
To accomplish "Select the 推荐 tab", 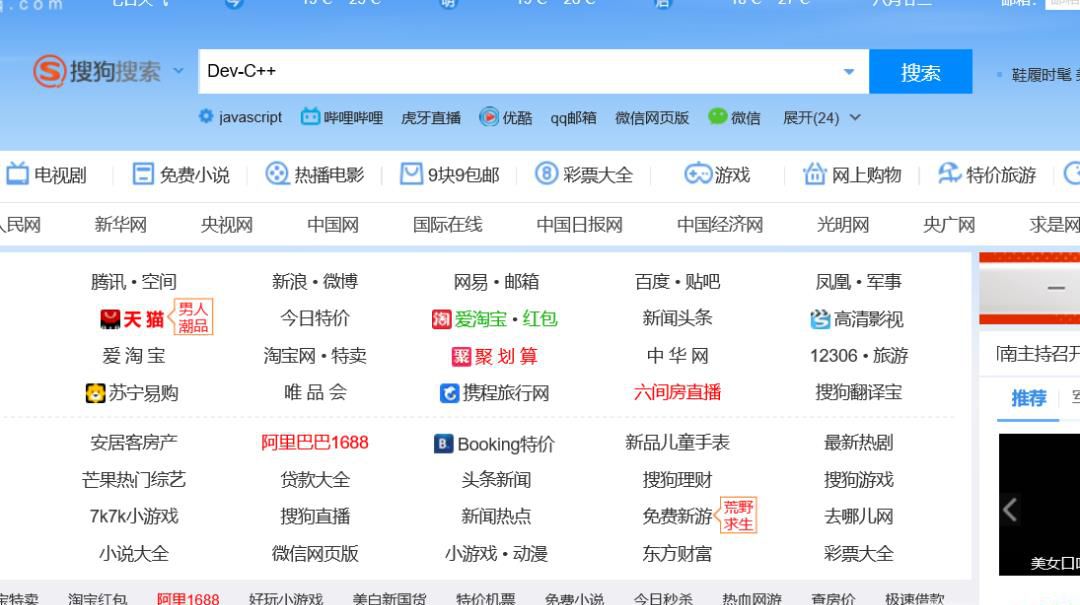I will [x=1028, y=398].
